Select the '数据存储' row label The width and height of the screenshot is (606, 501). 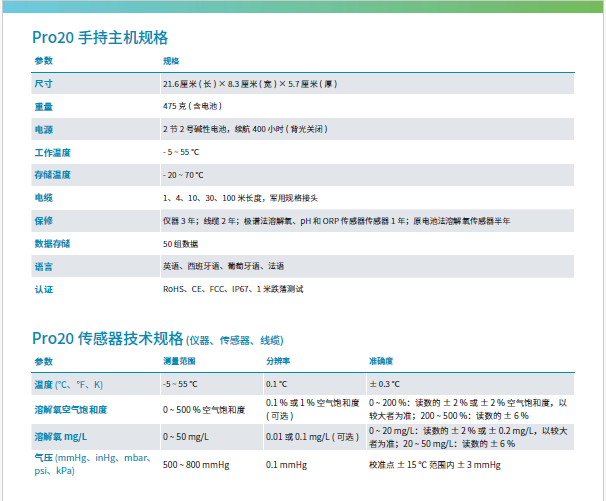(x=53, y=244)
